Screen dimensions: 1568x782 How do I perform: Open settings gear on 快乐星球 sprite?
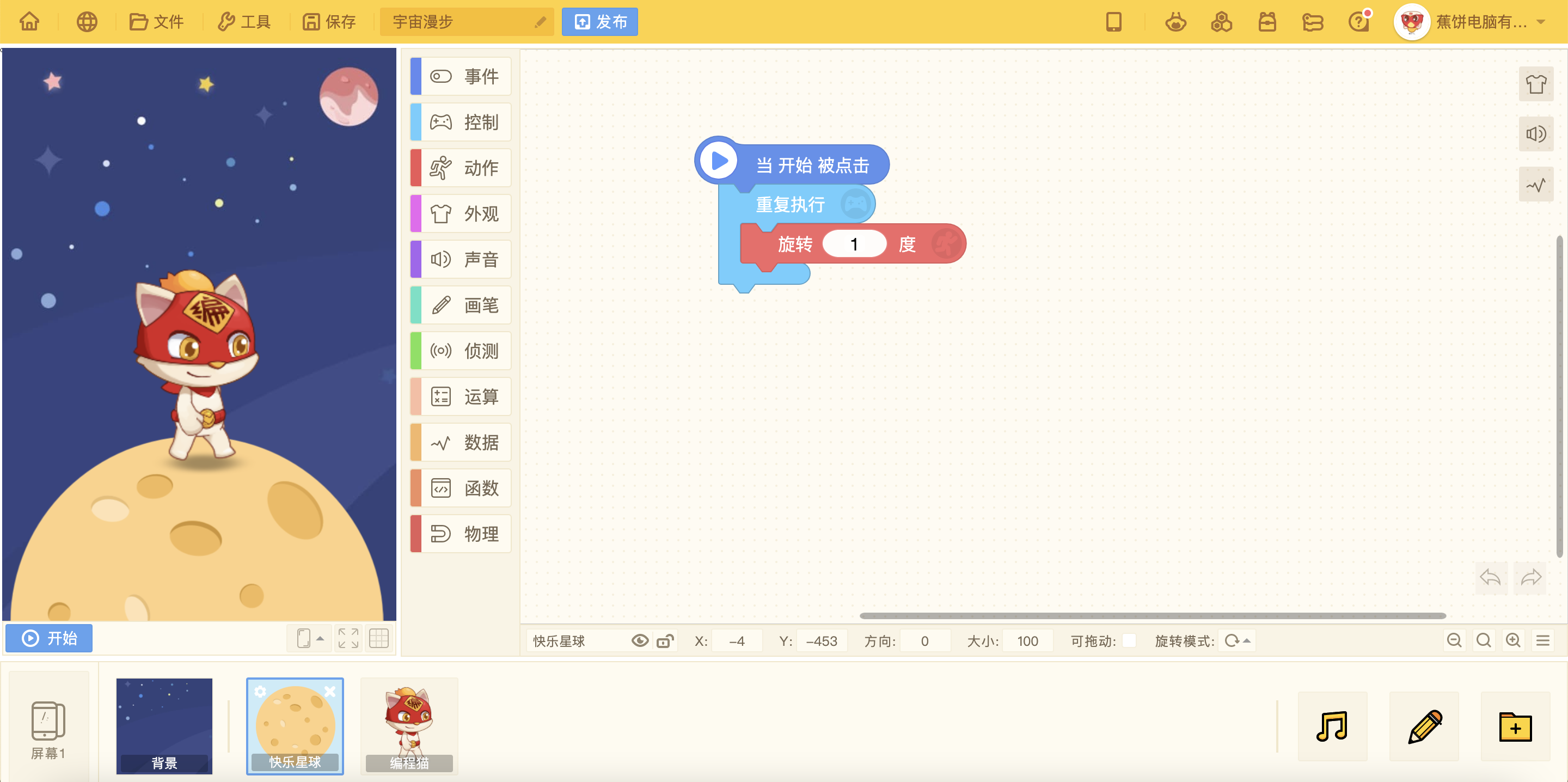[260, 691]
